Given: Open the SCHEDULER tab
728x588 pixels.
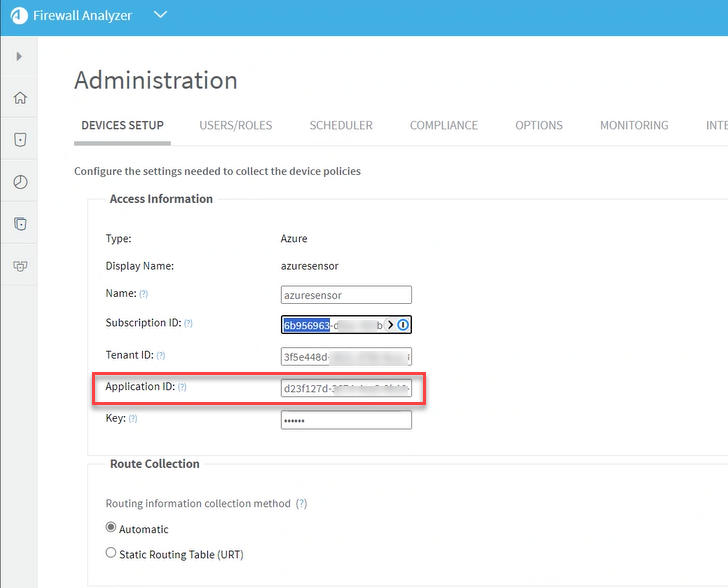Looking at the screenshot, I should [x=341, y=125].
